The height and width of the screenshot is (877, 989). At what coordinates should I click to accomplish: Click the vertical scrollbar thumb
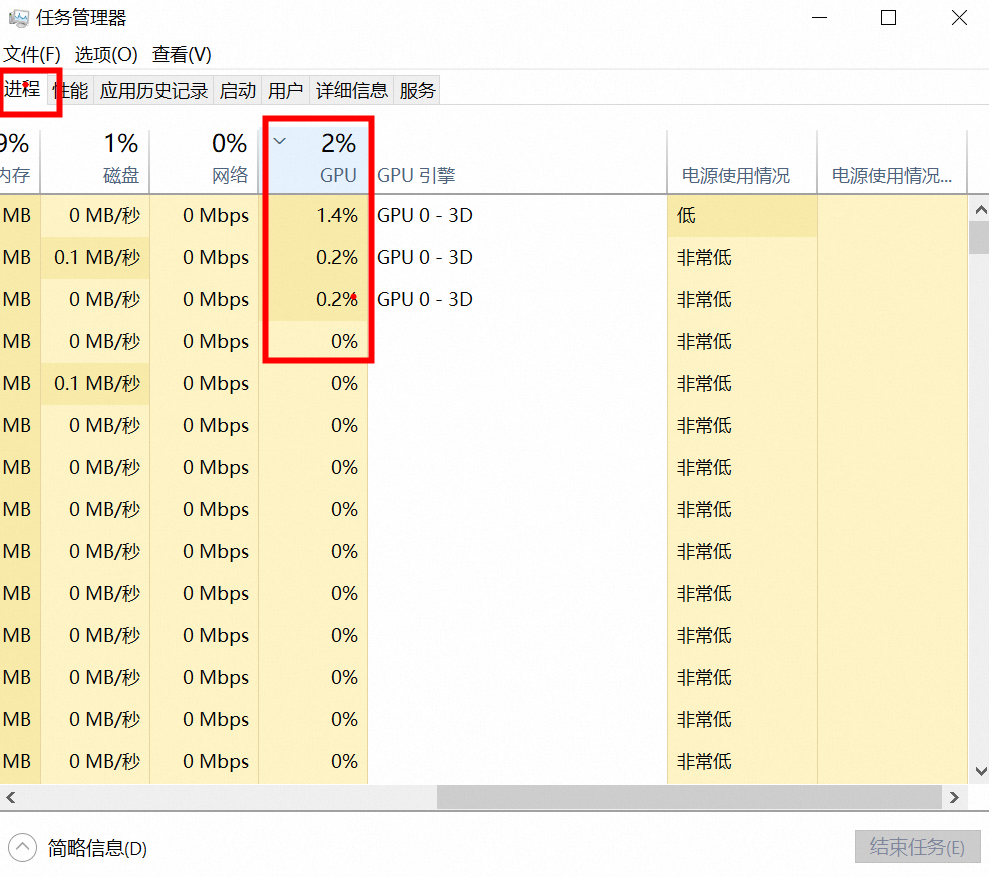[x=979, y=237]
